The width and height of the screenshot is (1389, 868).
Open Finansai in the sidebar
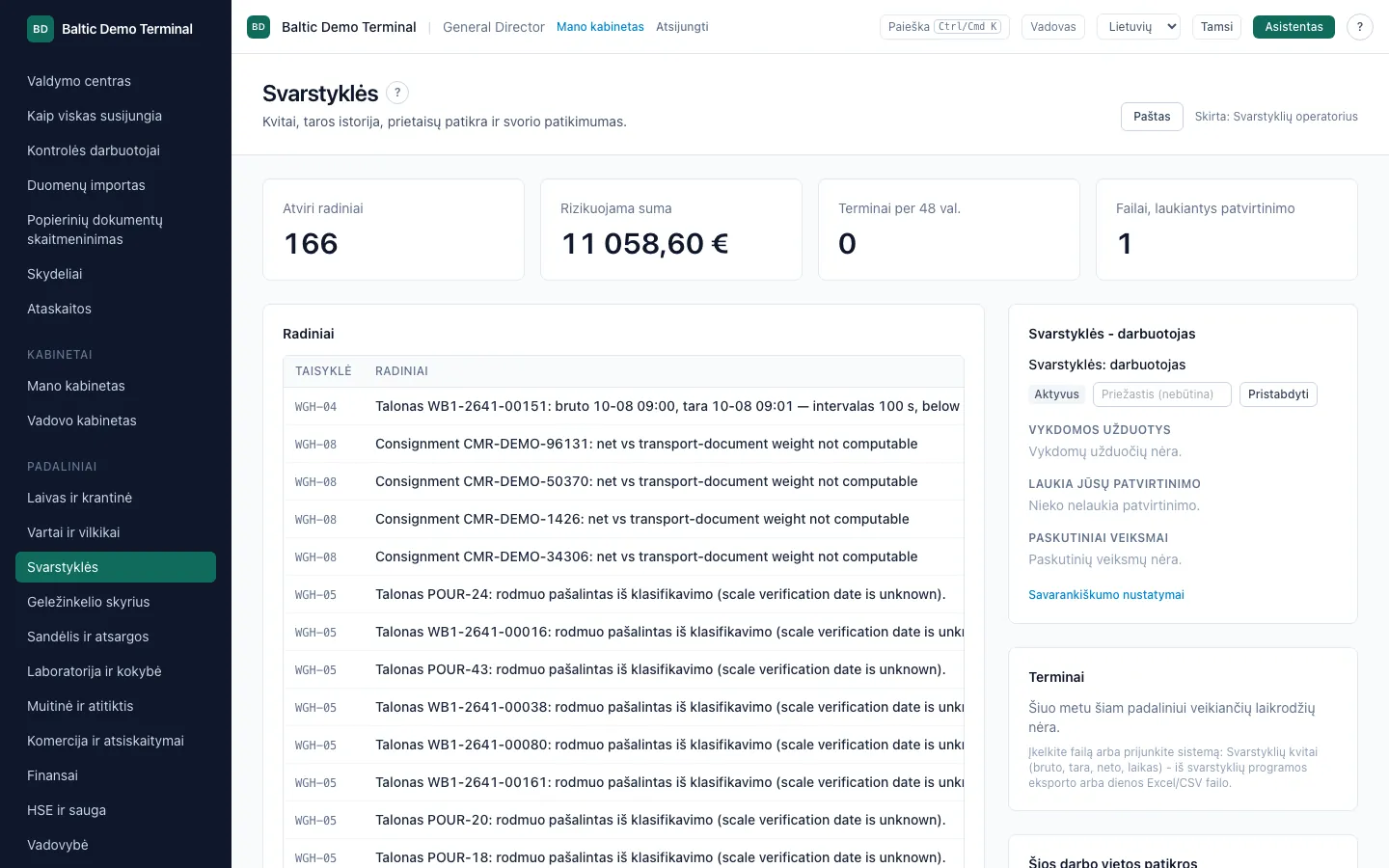pyautogui.click(x=116, y=775)
